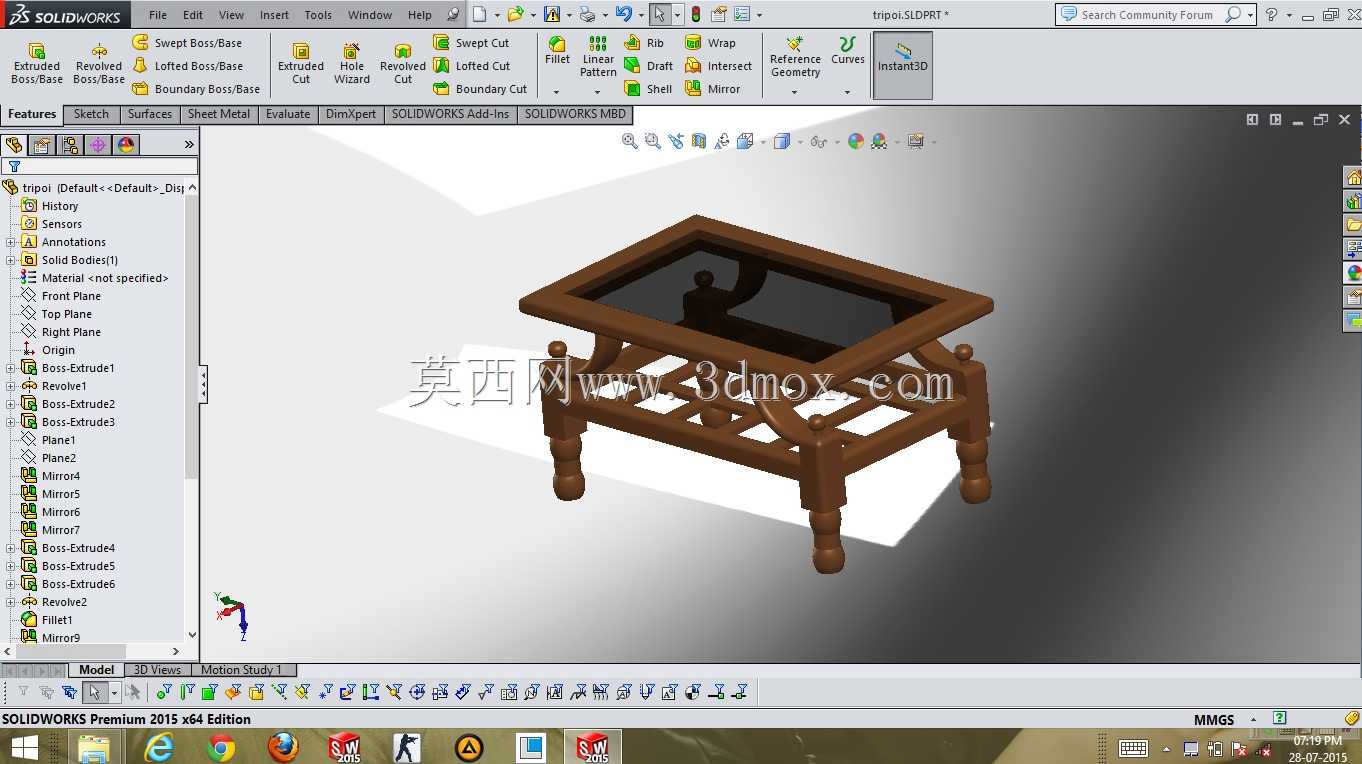This screenshot has width=1362, height=764.
Task: Choose the Intersect tool
Action: coord(718,66)
